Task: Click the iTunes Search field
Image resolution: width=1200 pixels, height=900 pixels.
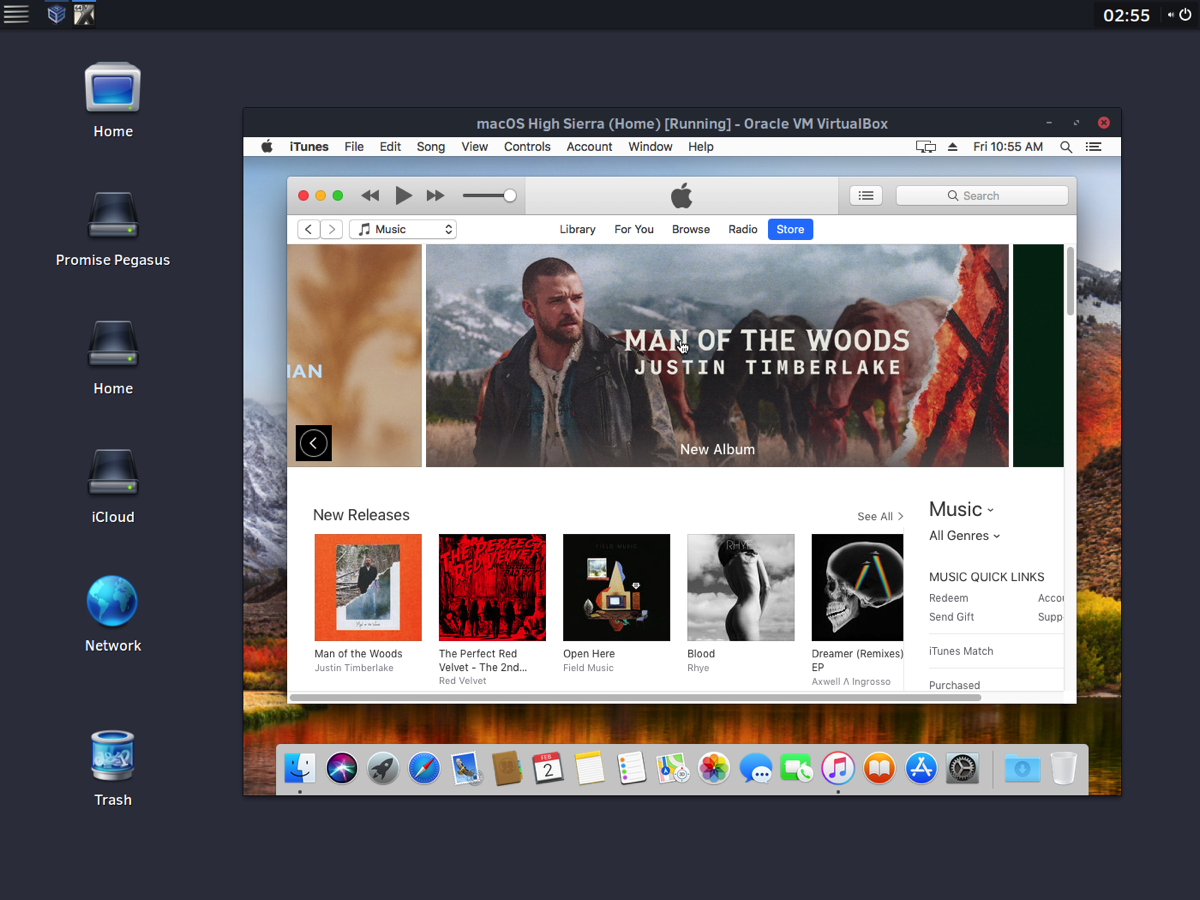Action: 982,196
